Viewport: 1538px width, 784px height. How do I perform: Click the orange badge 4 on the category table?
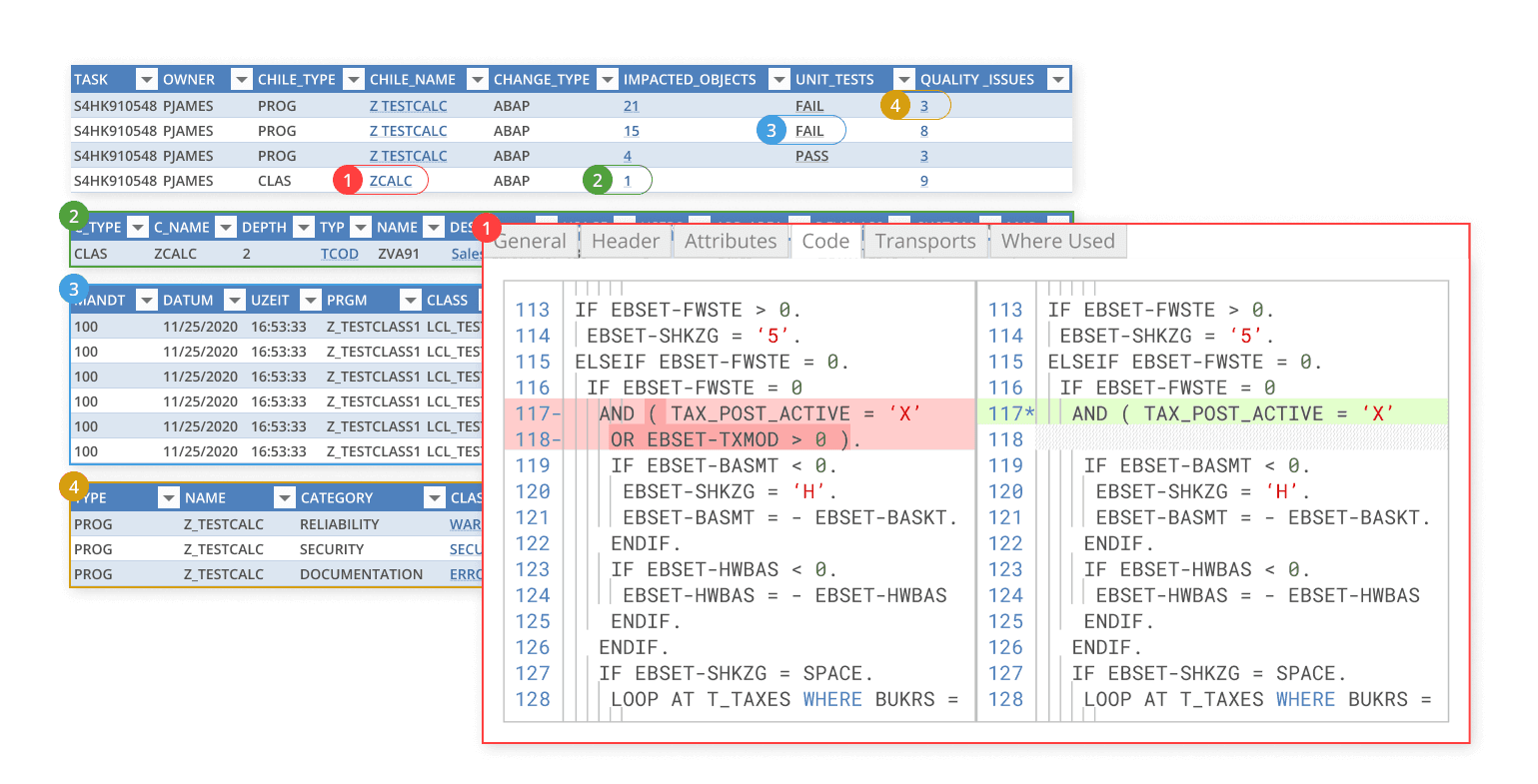pos(73,488)
